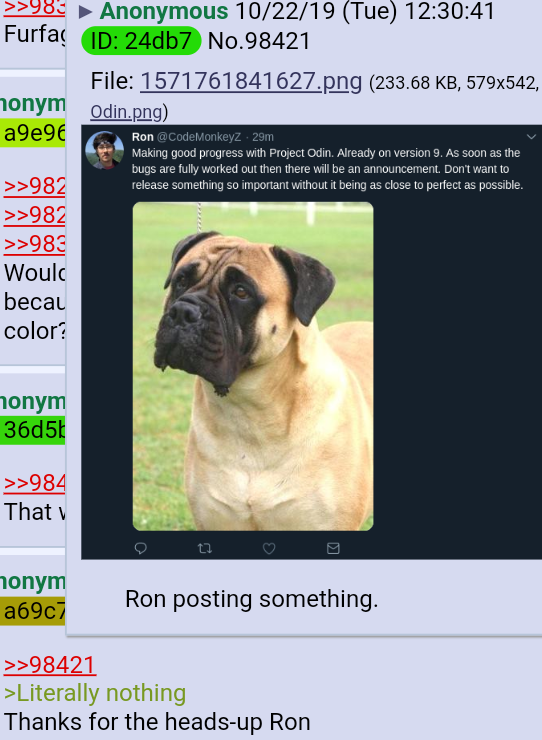This screenshot has width=542, height=740.
Task: Expand the tweet options chevron
Action: pyautogui.click(x=531, y=137)
